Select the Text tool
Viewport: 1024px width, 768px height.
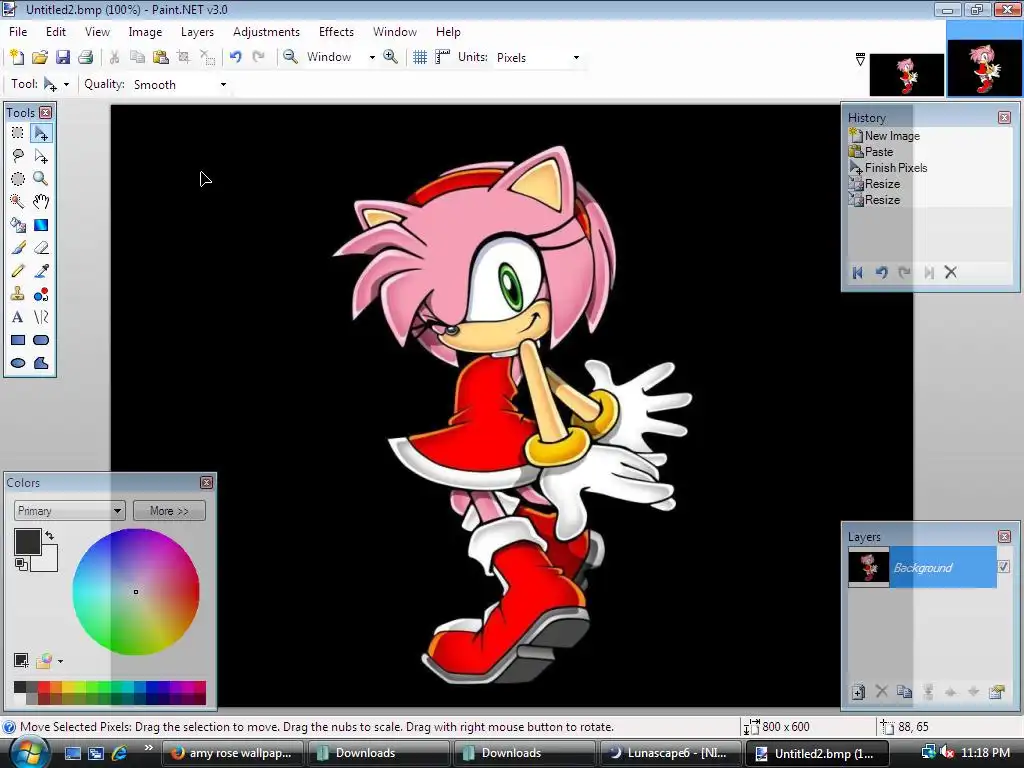[x=18, y=317]
